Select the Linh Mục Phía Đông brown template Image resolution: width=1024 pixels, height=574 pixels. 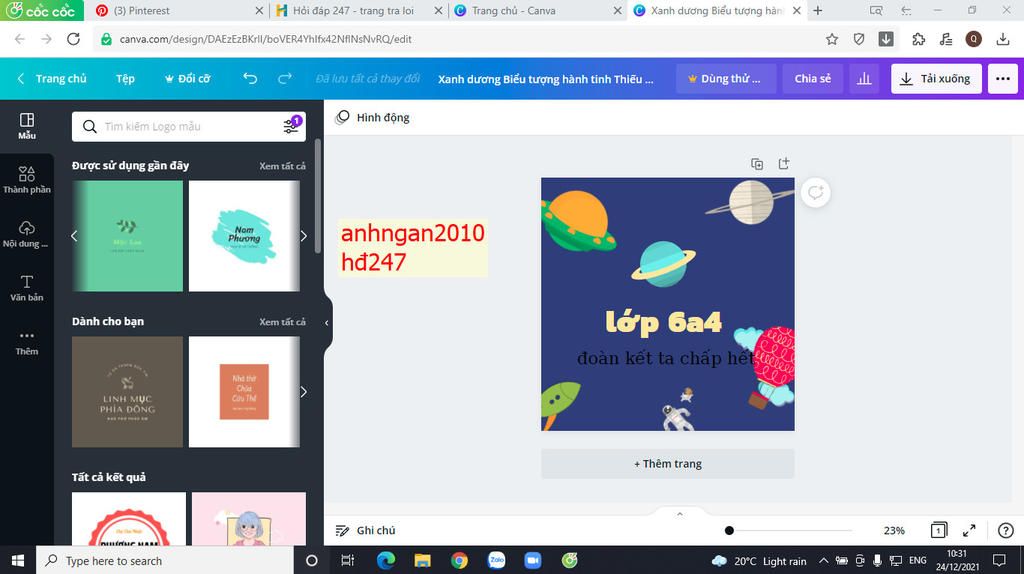point(127,392)
